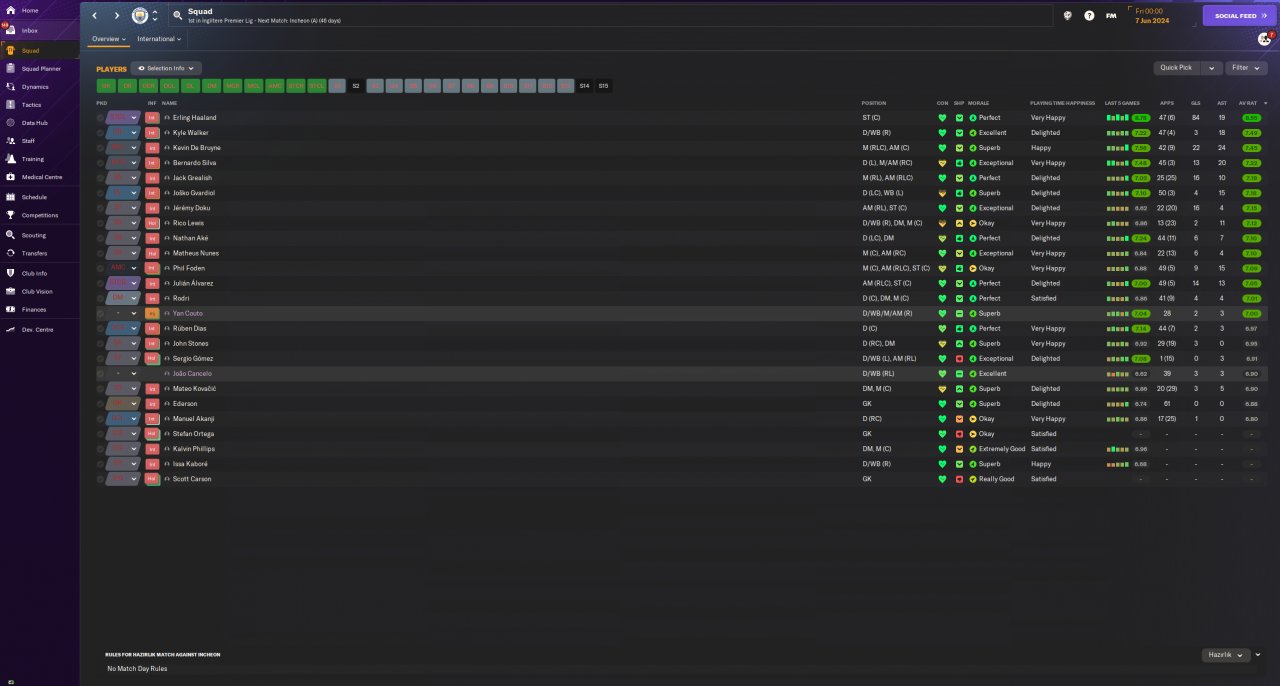The width and height of the screenshot is (1280, 686).
Task: Open the Staff sidebar icon
Action: click(10, 141)
